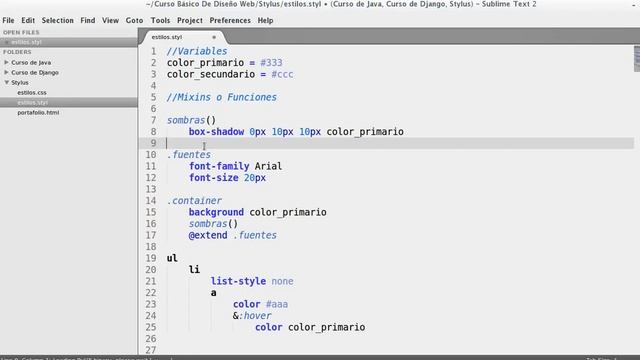Expand the Curso de Django folder
The image size is (640, 360).
point(6,72)
